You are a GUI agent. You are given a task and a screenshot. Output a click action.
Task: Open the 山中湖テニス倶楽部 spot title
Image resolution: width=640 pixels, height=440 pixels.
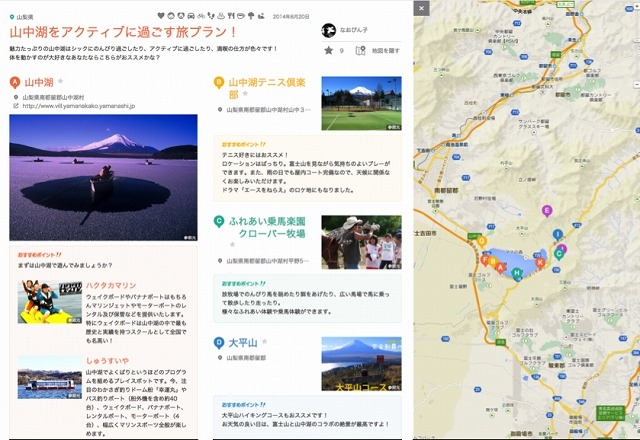point(267,89)
